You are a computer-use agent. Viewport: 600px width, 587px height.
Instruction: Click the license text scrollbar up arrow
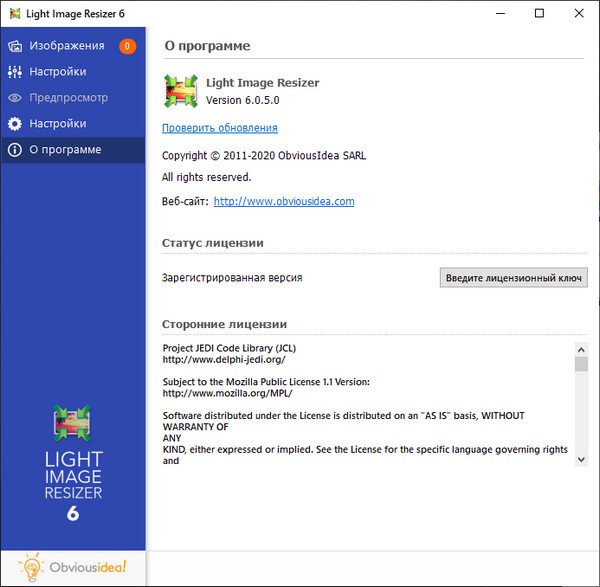(581, 349)
